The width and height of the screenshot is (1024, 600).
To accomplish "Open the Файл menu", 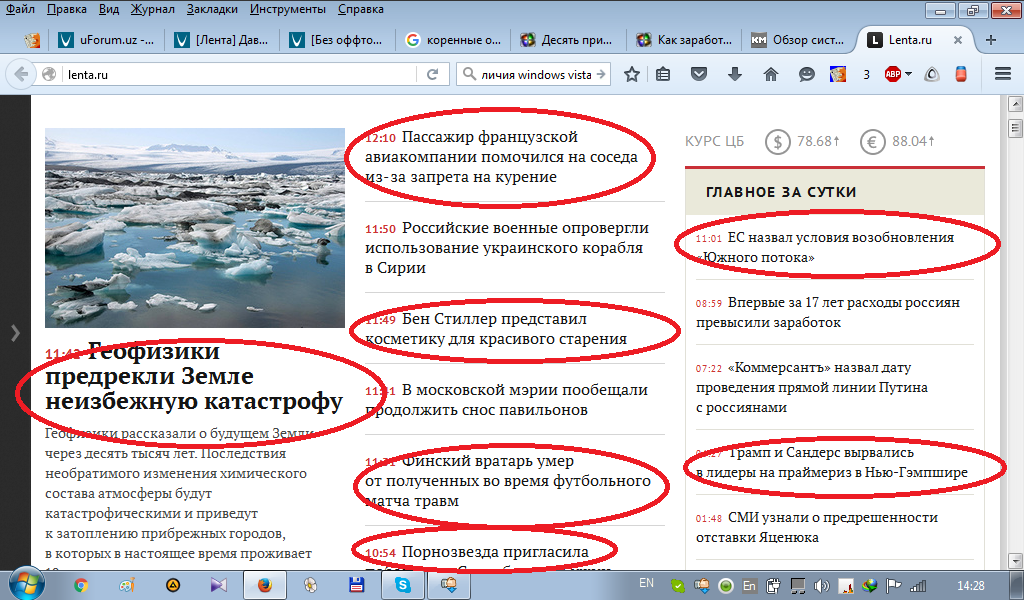I will (20, 9).
